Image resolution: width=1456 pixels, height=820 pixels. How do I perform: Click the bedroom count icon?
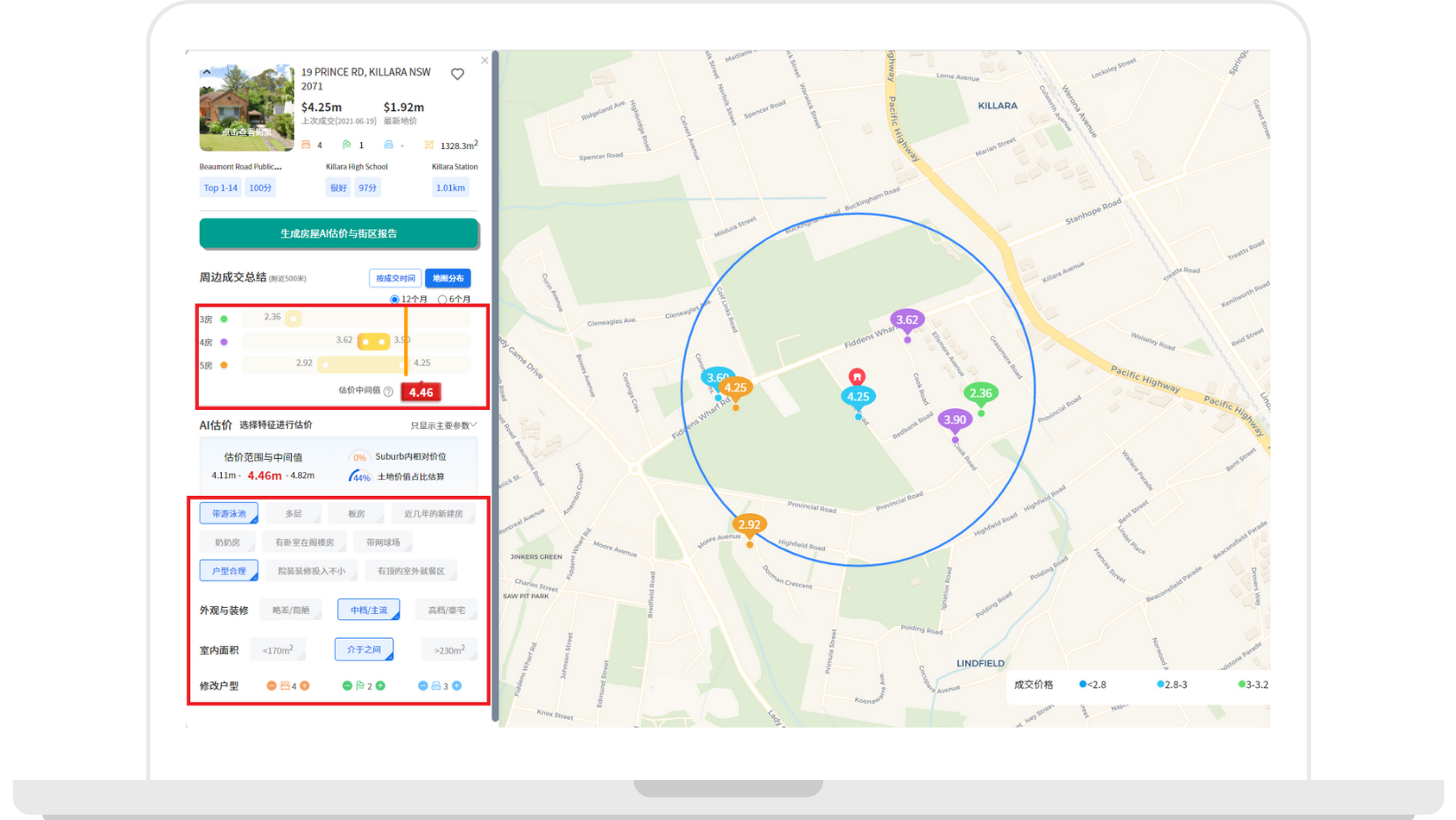[306, 145]
